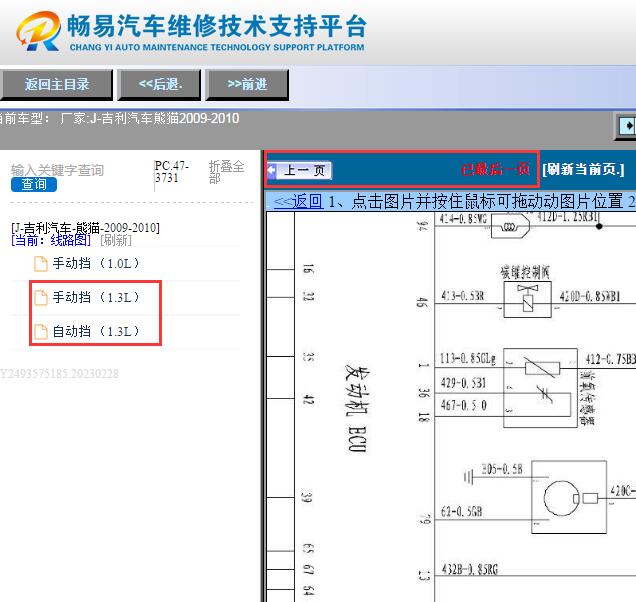Click the 碳罐控制阀 component in diagram
The image size is (636, 602).
(x=527, y=299)
